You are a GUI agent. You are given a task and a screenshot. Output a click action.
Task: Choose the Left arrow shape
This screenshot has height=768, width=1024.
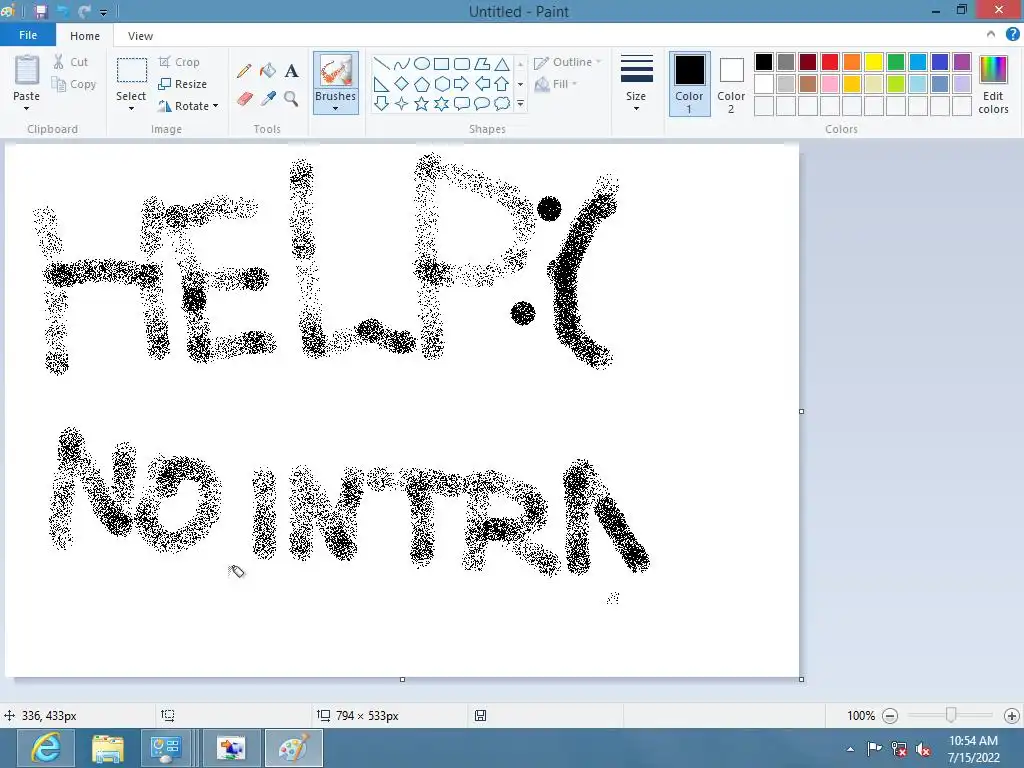(482, 84)
